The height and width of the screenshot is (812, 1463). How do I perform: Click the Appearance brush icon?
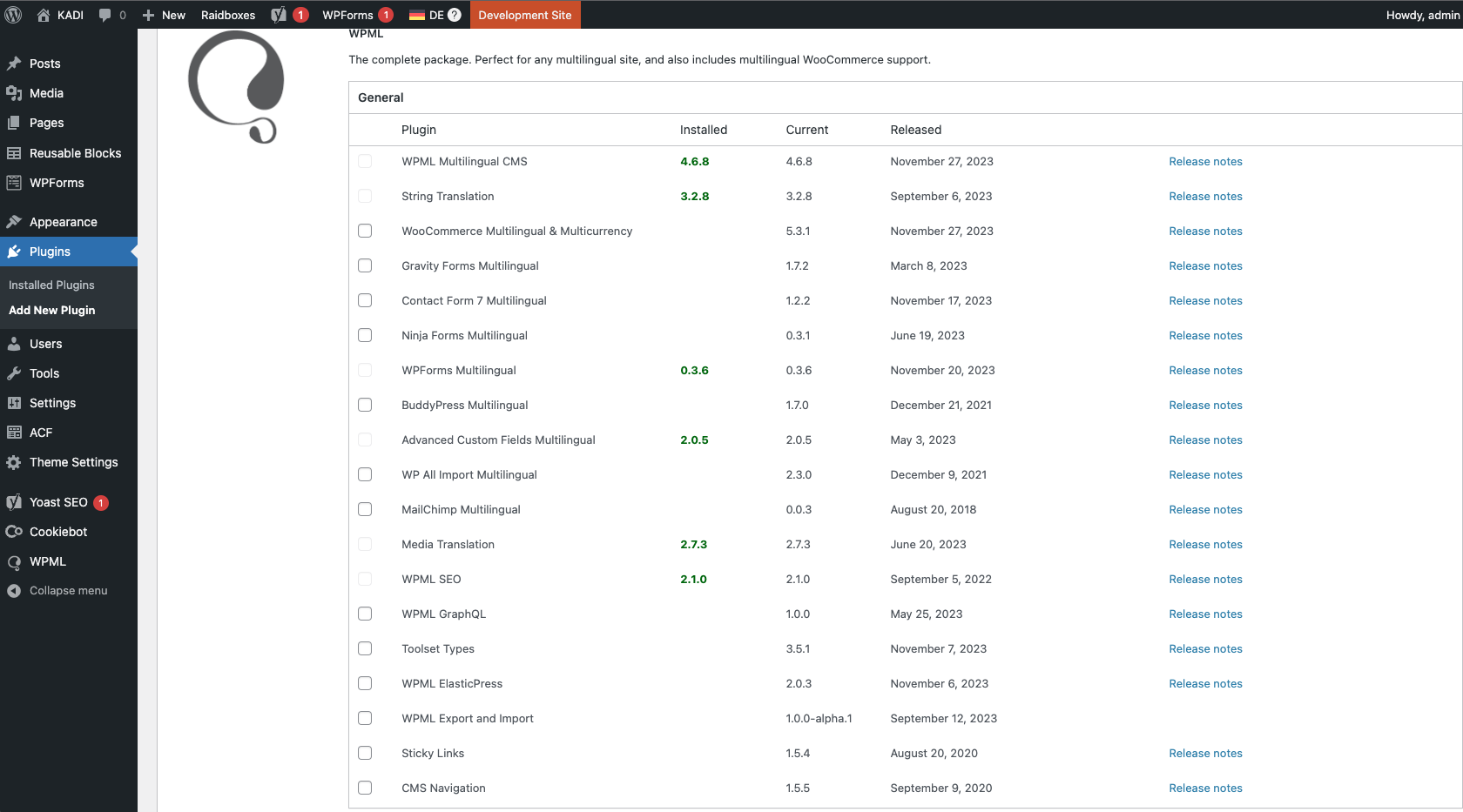(x=14, y=222)
